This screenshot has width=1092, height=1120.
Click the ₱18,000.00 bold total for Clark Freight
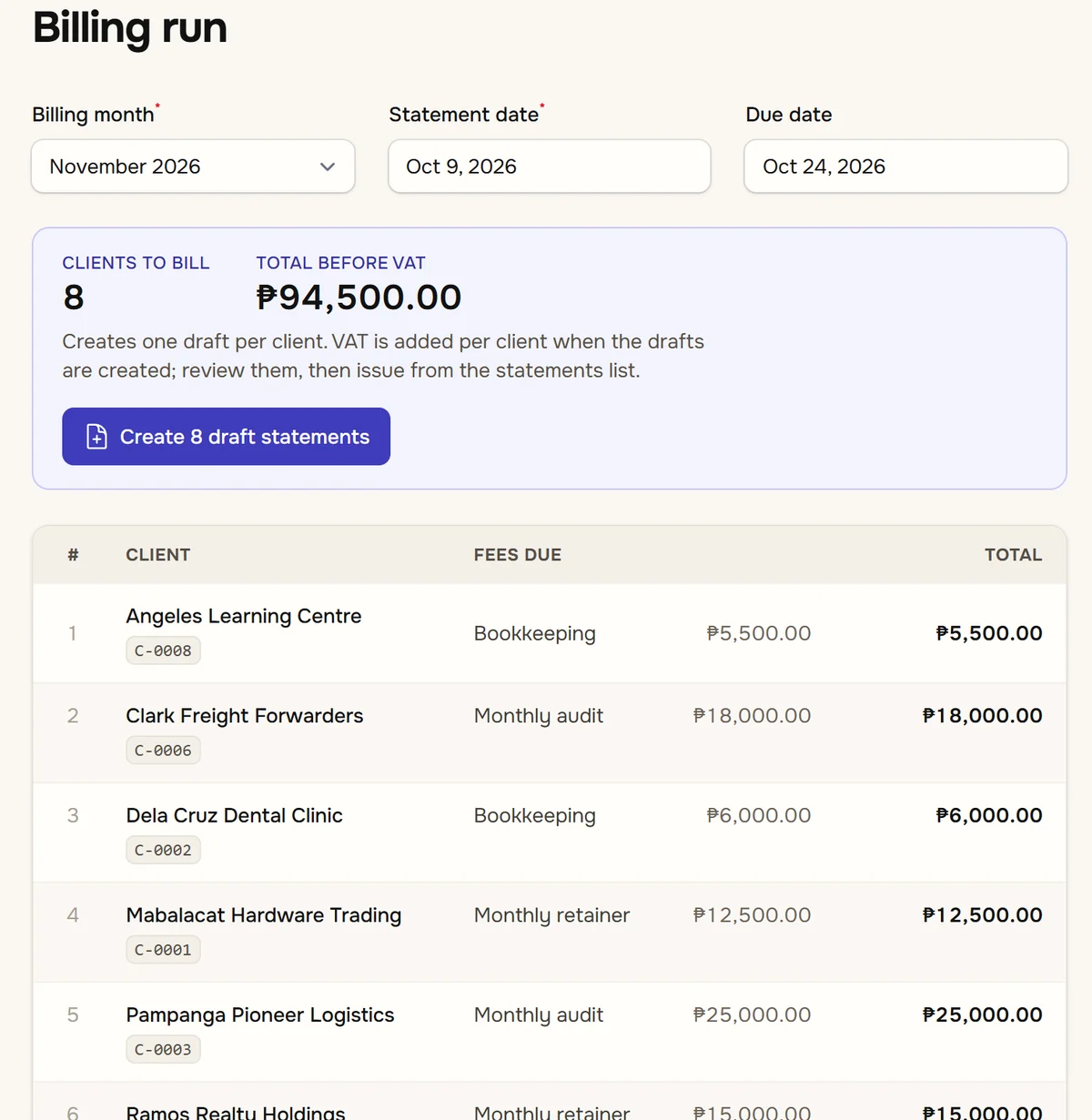pyautogui.click(x=983, y=716)
